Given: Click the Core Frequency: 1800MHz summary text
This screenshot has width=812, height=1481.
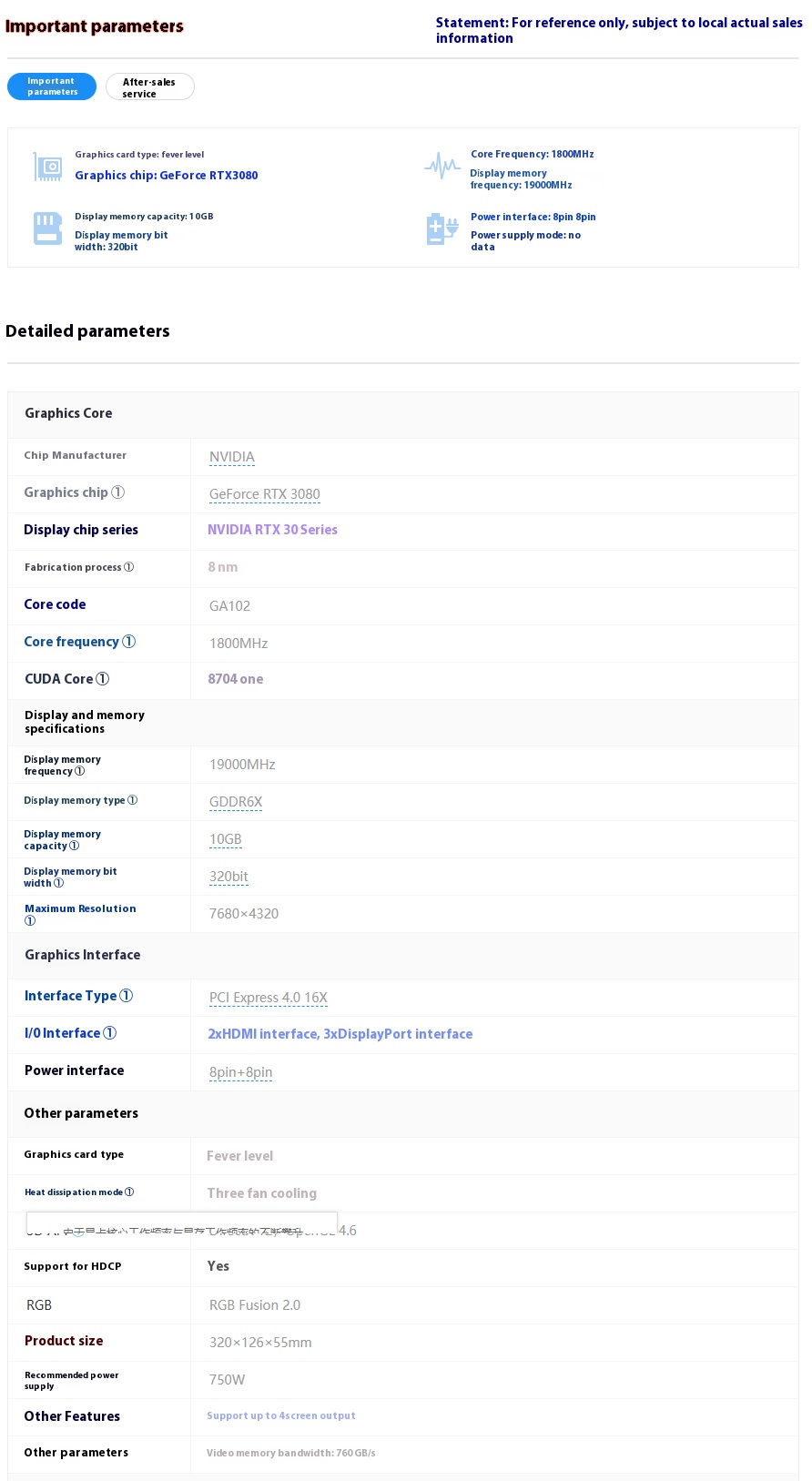Looking at the screenshot, I should tap(532, 154).
